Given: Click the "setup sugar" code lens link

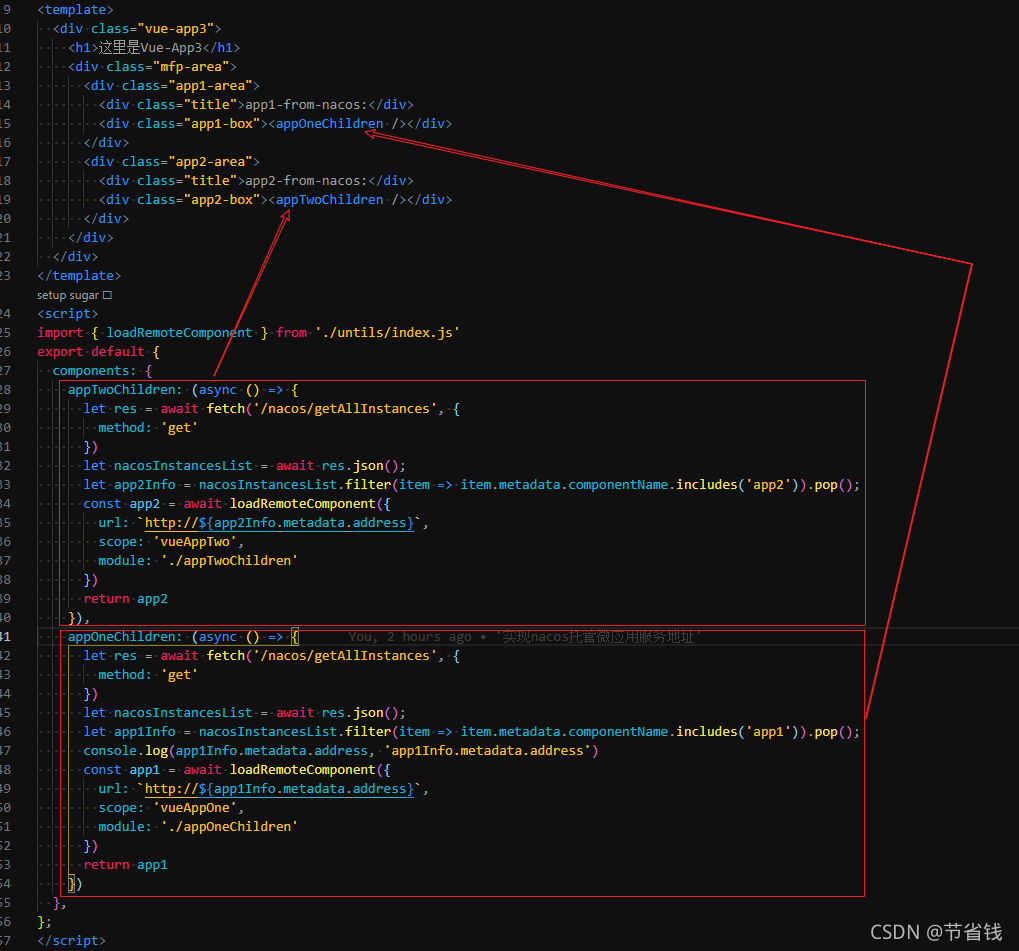Looking at the screenshot, I should pyautogui.click(x=68, y=295).
